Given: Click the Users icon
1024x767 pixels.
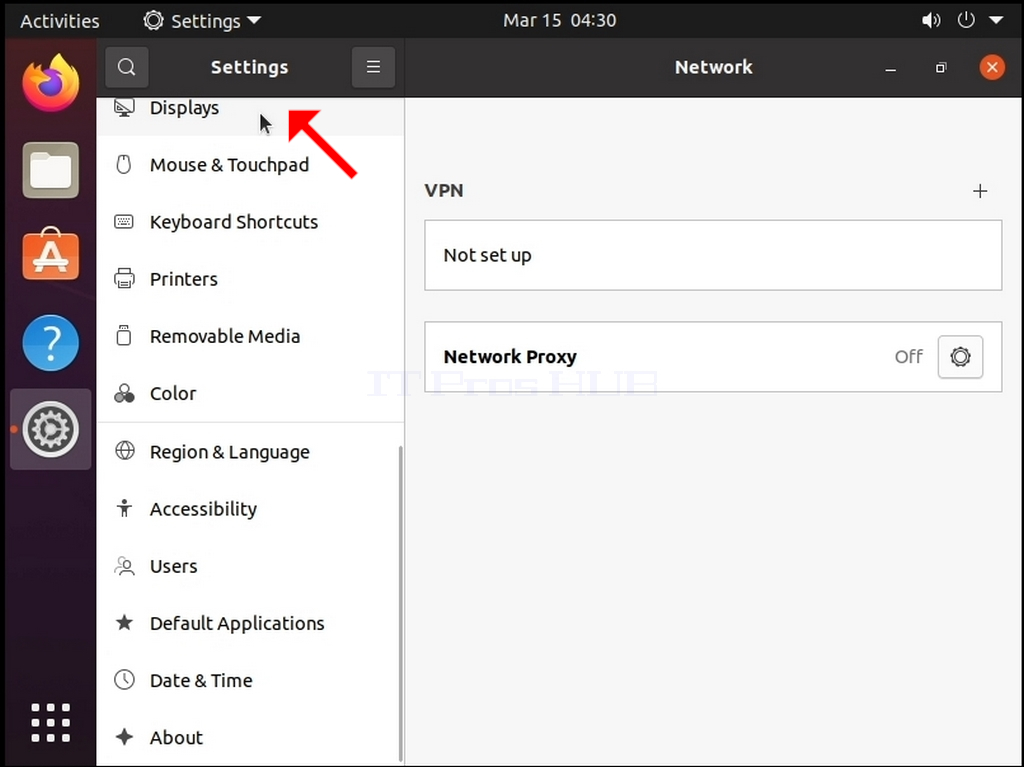Looking at the screenshot, I should tap(124, 566).
